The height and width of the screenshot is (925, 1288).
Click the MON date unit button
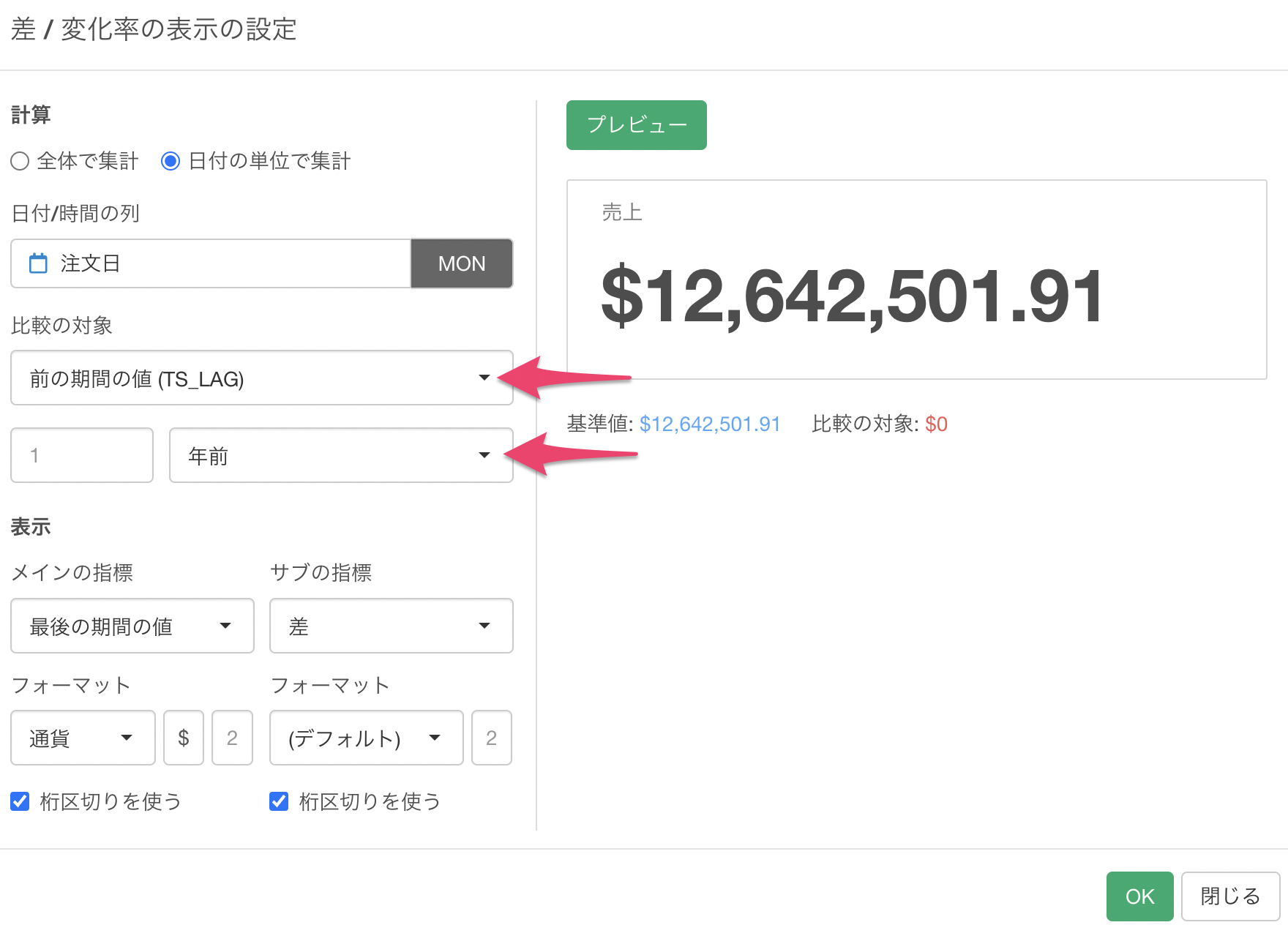[461, 263]
